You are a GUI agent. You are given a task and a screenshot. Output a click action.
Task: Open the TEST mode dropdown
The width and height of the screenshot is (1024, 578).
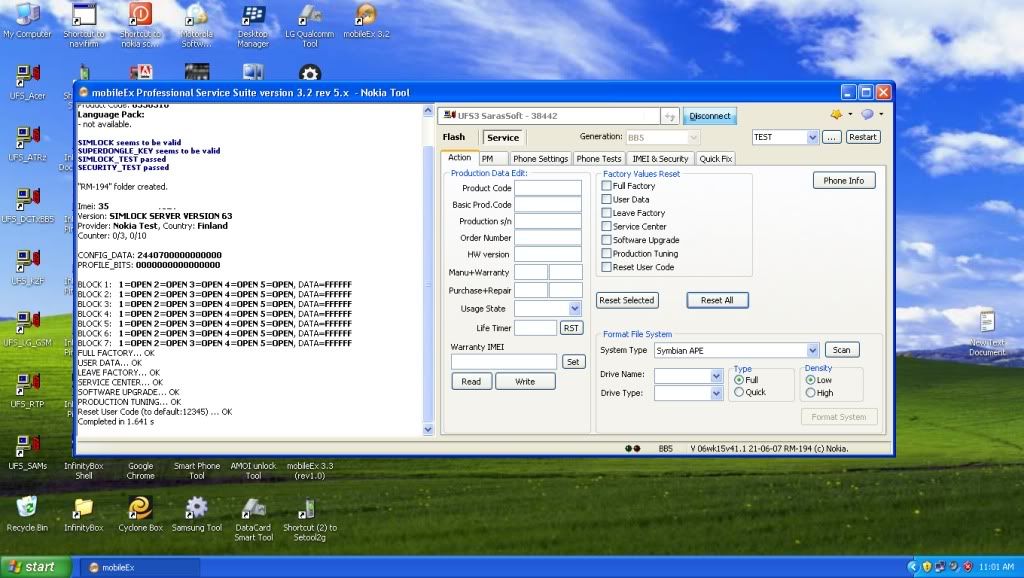click(x=812, y=137)
